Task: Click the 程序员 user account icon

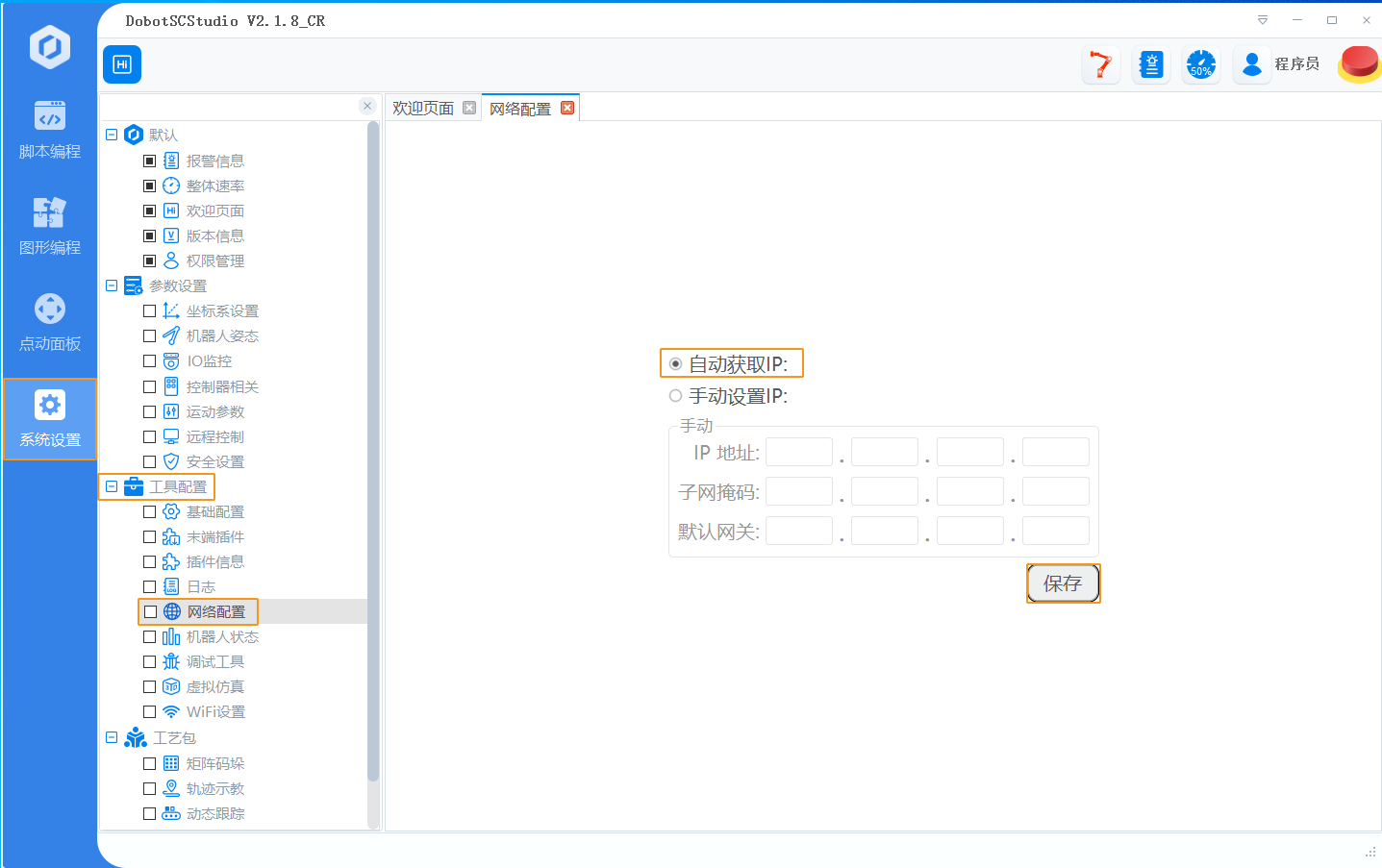Action: coord(1252,64)
